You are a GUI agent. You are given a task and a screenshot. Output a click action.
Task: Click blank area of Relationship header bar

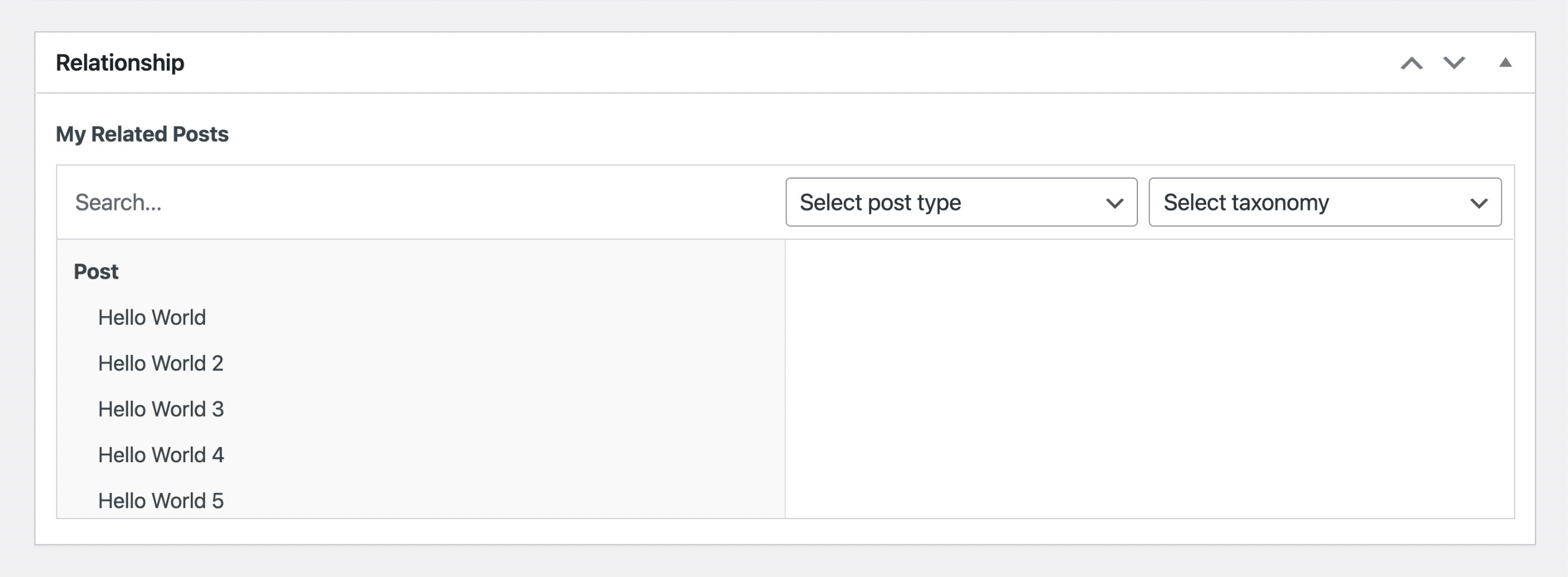point(736,63)
